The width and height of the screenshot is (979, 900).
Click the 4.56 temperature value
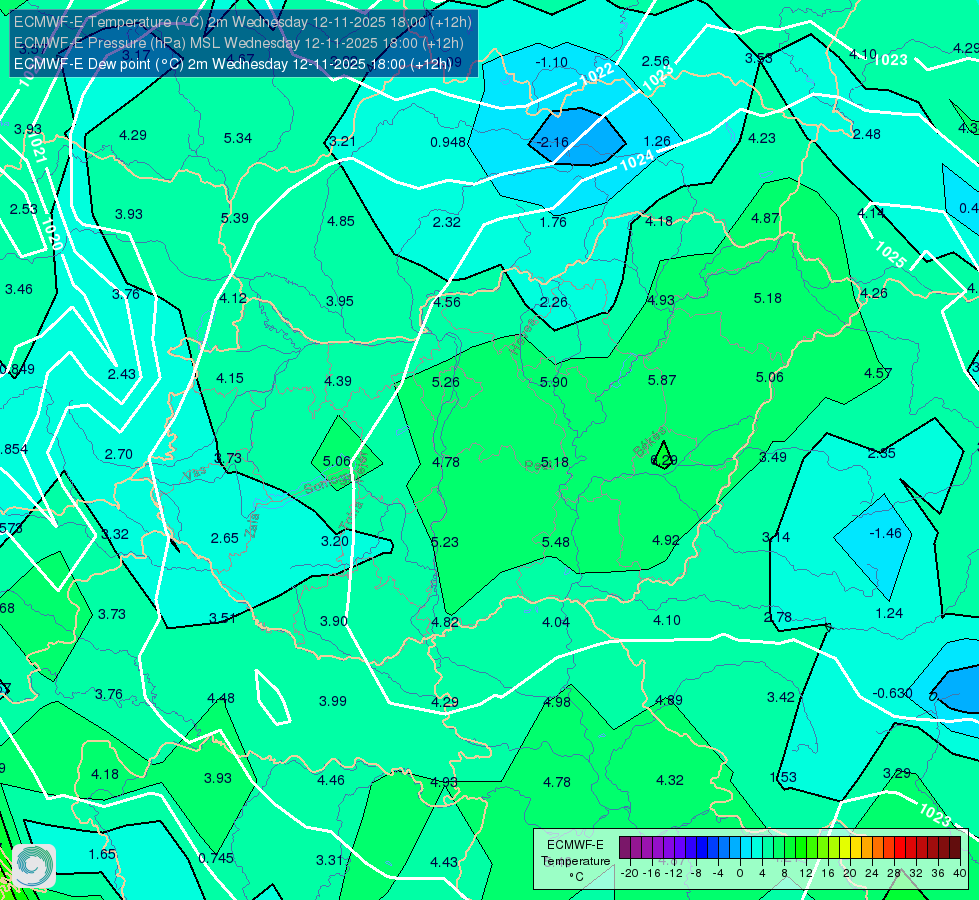point(447,302)
